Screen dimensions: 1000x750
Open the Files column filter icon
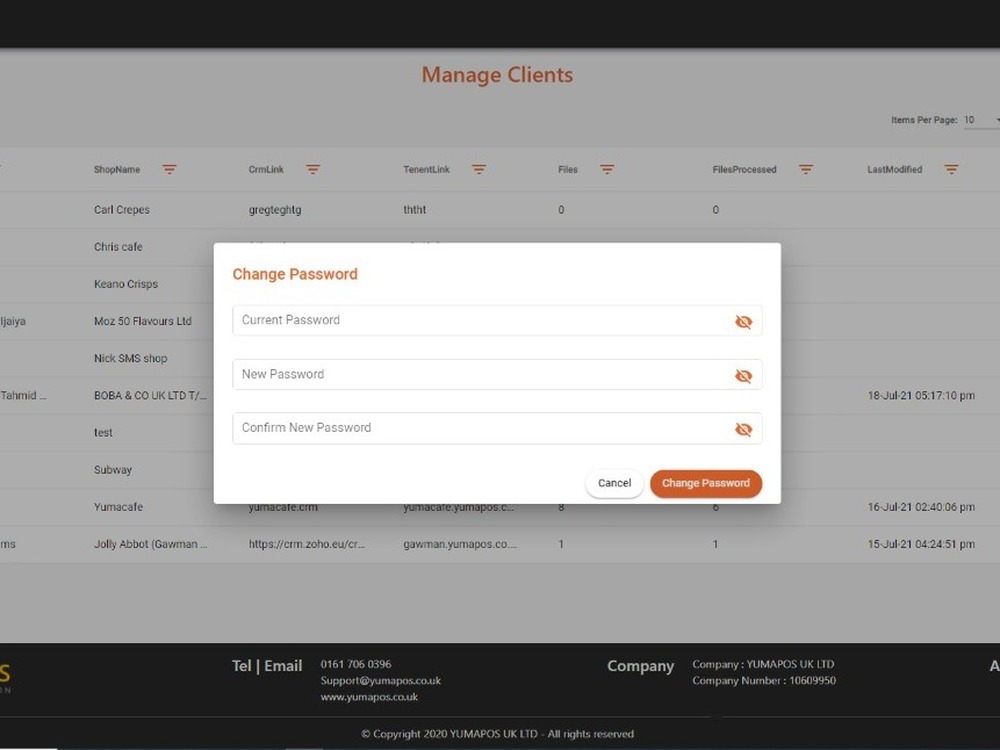tap(607, 170)
